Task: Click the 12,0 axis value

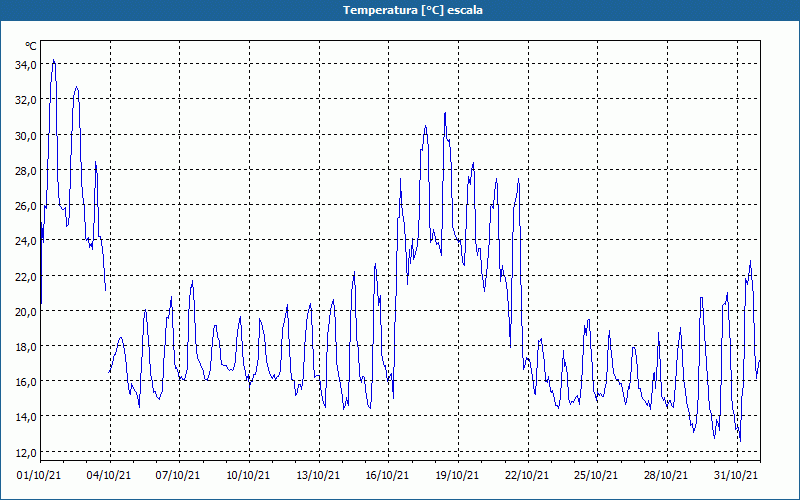Action: click(26, 453)
